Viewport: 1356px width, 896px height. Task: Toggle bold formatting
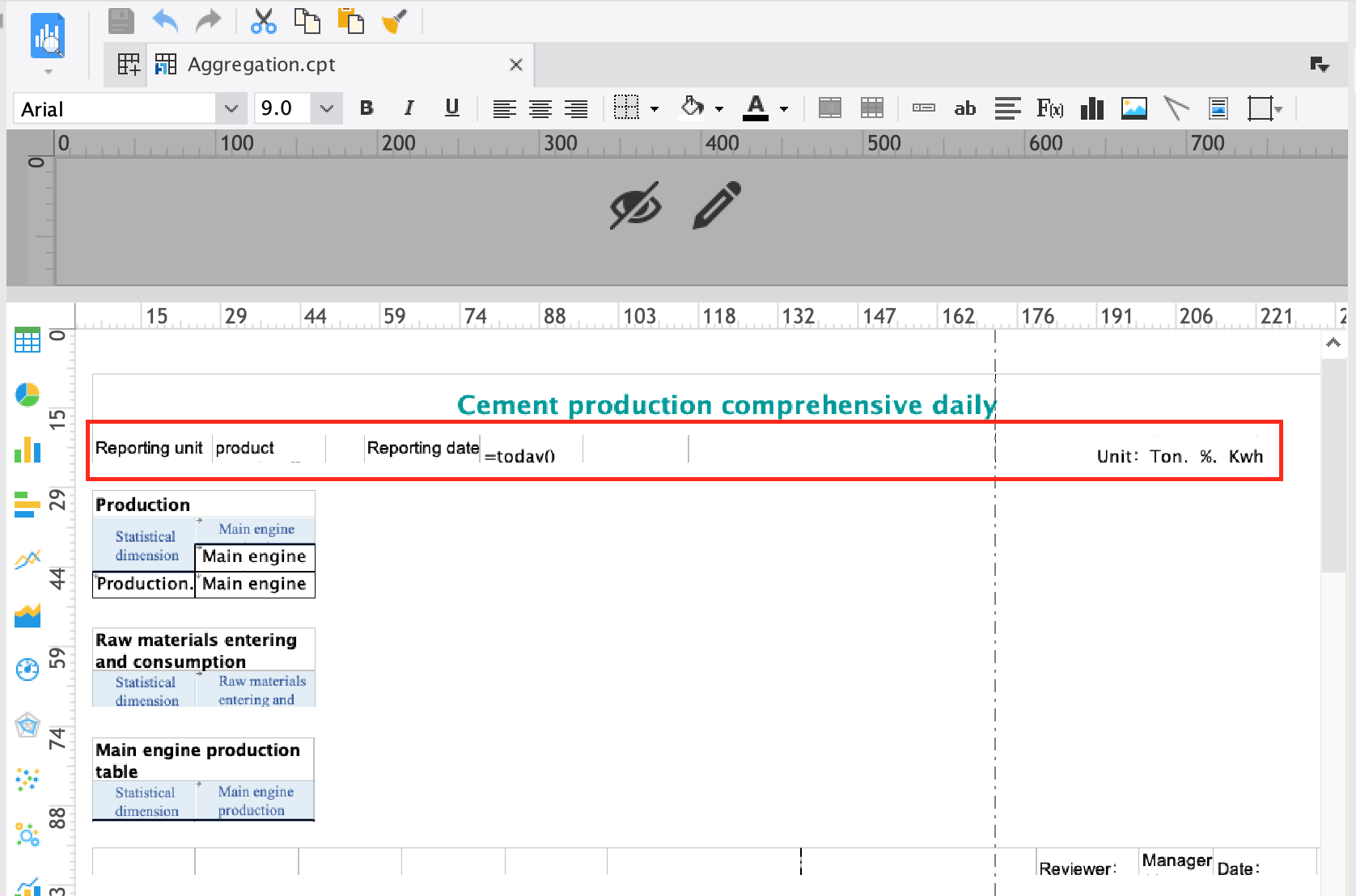pos(367,108)
